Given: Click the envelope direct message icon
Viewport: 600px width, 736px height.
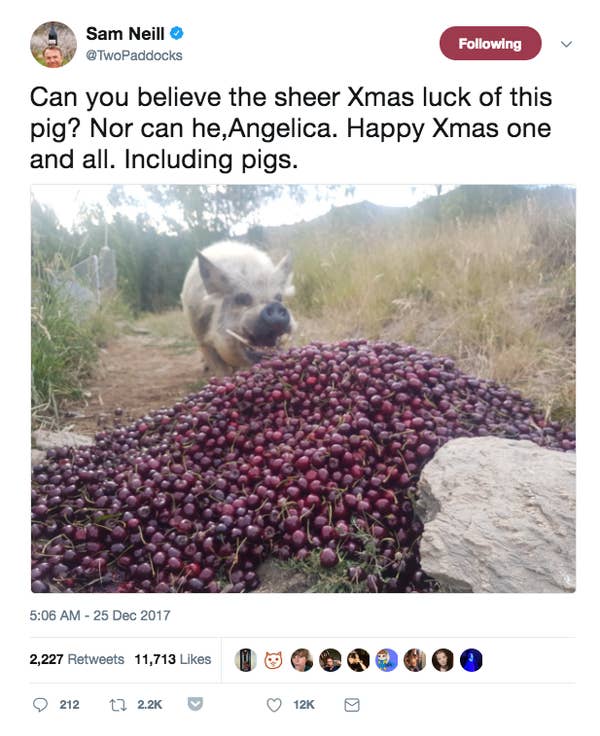Looking at the screenshot, I should (x=352, y=705).
